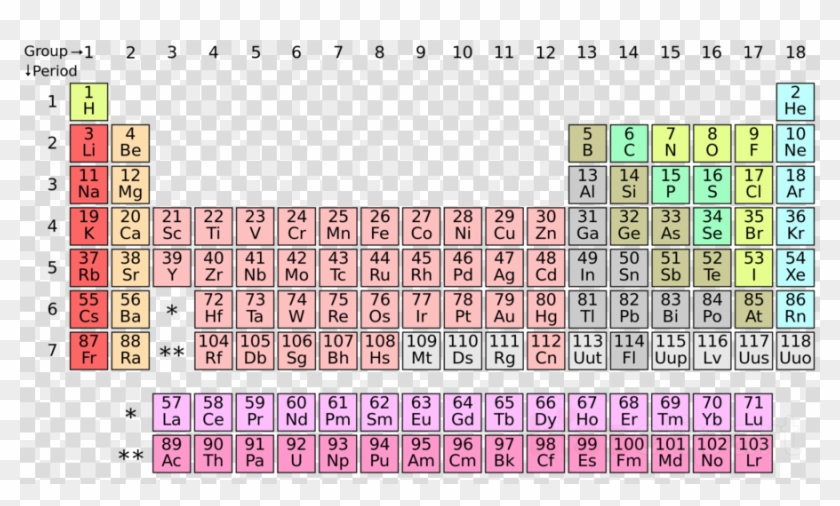Click the Potassium (K) cell
840x506 pixels.
(89, 226)
